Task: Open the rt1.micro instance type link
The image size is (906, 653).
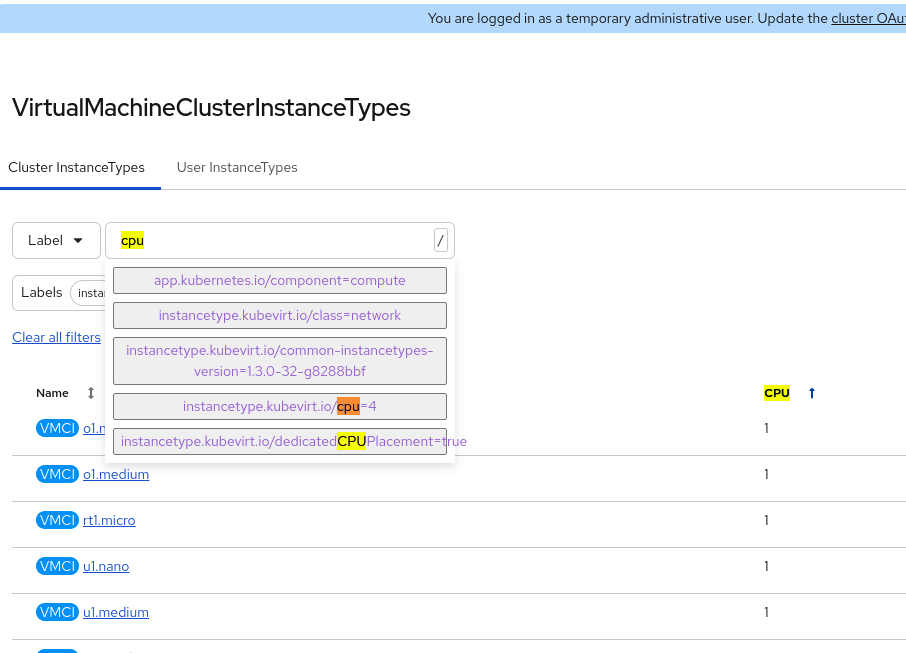Action: coord(109,520)
